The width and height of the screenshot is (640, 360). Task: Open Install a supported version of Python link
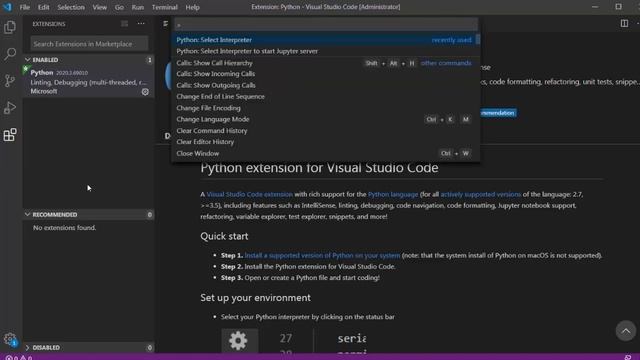point(322,255)
